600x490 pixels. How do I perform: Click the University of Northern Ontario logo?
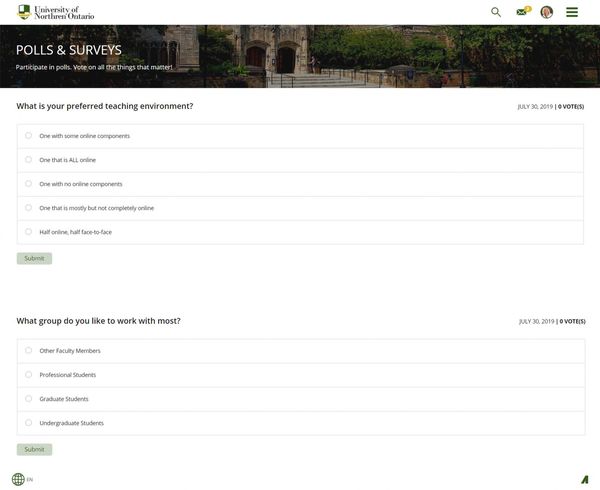coord(56,13)
